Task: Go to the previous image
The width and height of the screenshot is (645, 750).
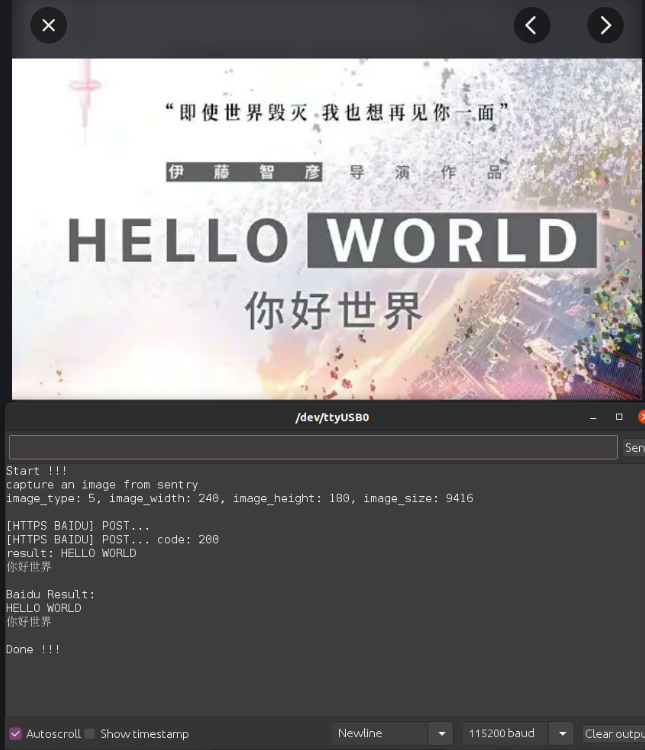Action: point(532,25)
